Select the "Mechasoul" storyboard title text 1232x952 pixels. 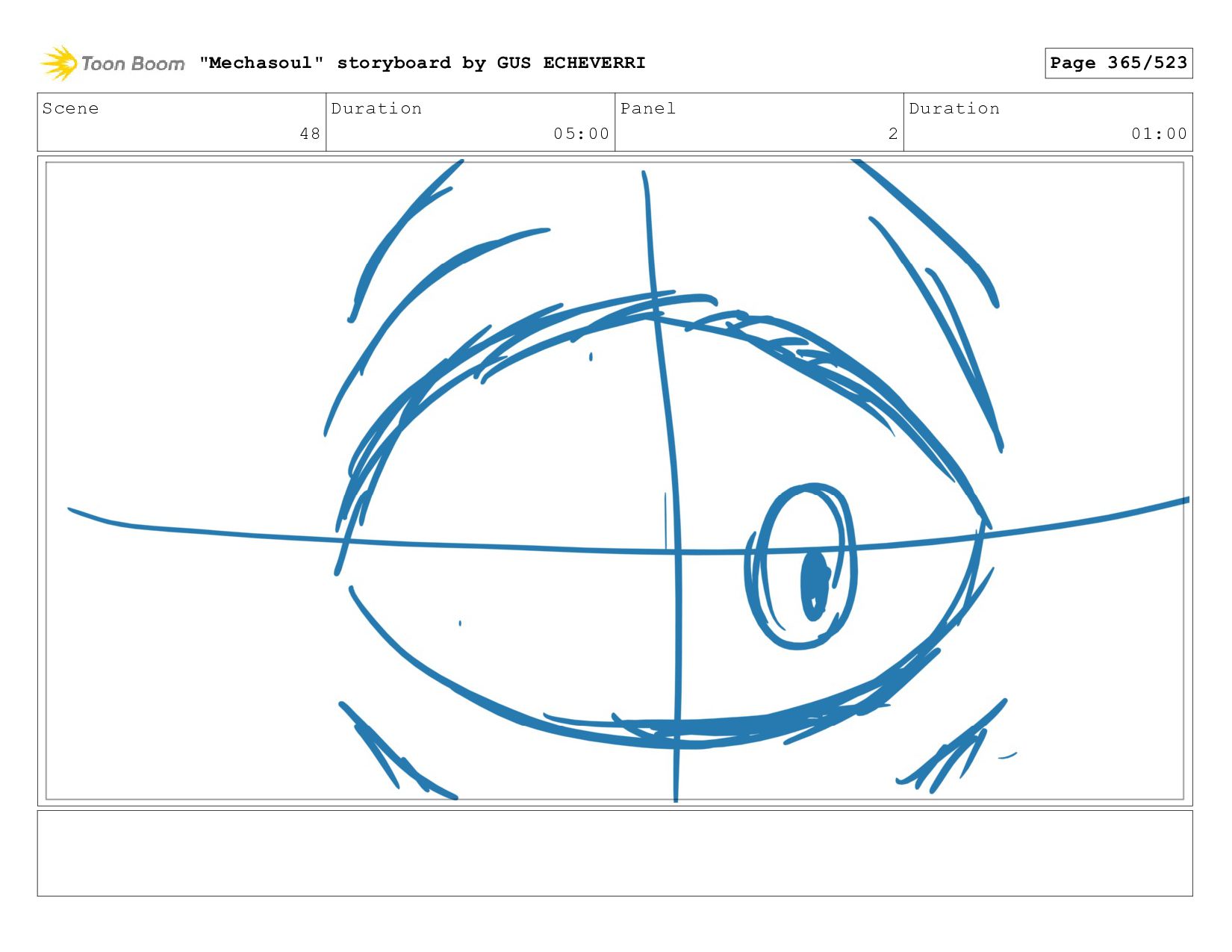[x=422, y=63]
